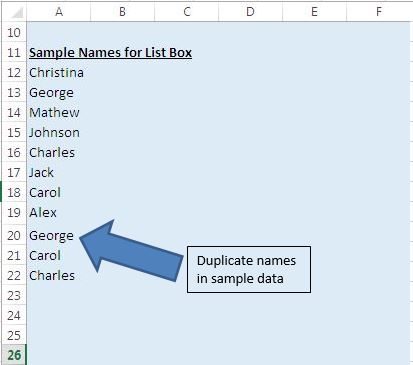The width and height of the screenshot is (413, 365).
Task: Select column A header
Action: click(59, 12)
